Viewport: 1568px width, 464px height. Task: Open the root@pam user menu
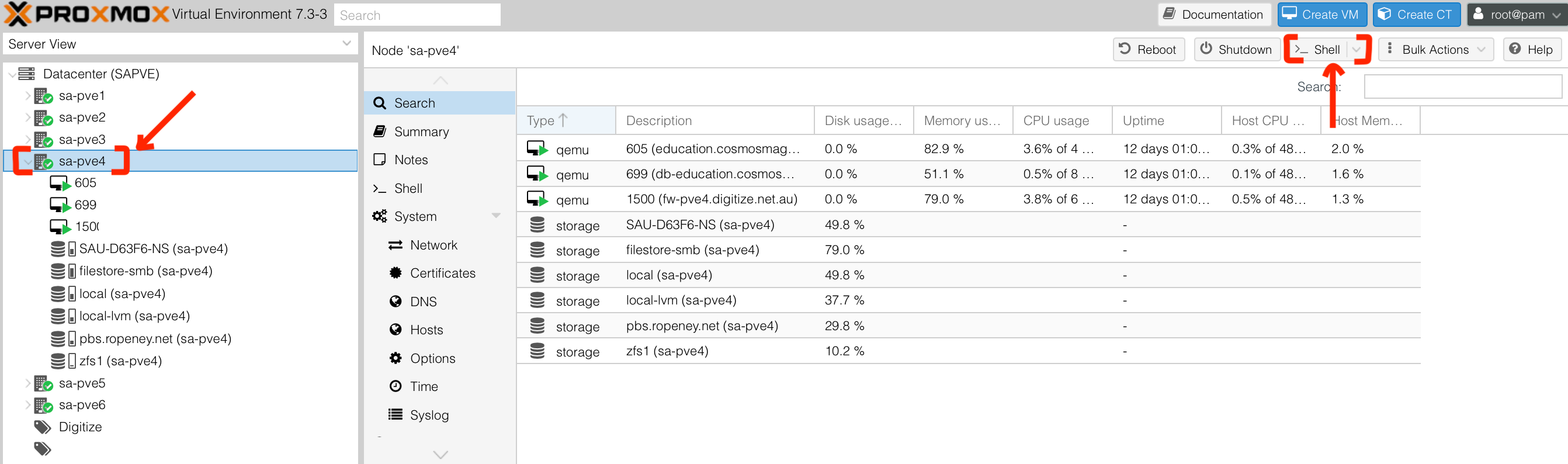[x=1516, y=14]
